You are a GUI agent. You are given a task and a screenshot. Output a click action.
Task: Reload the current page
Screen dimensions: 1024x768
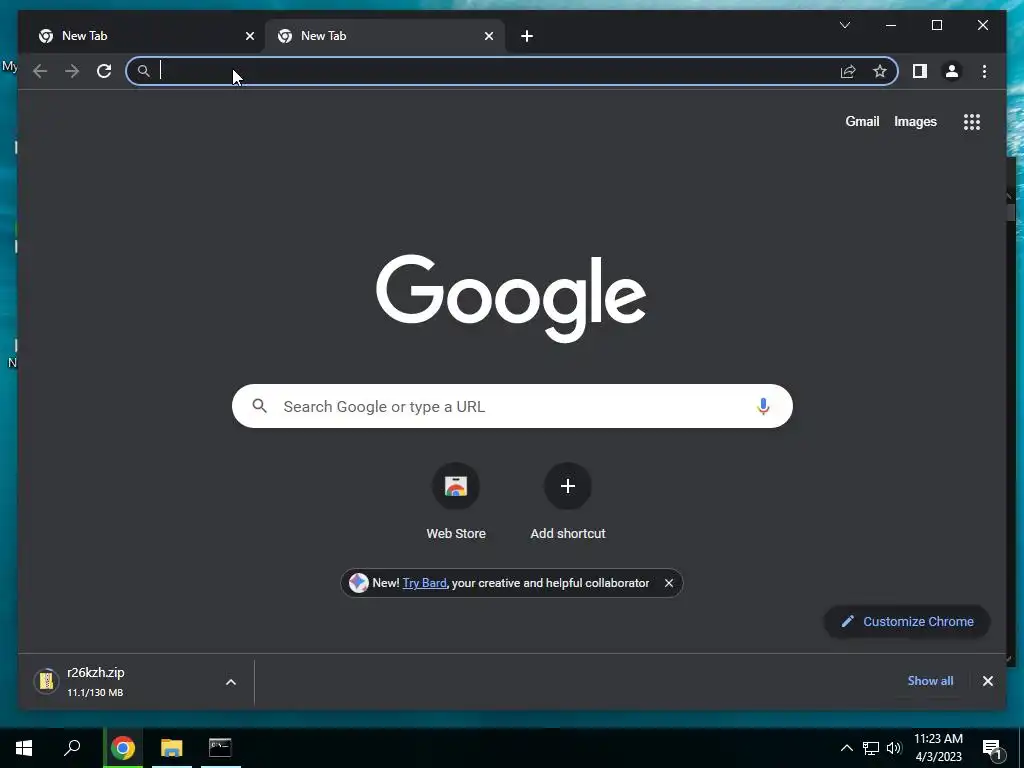pyautogui.click(x=104, y=71)
